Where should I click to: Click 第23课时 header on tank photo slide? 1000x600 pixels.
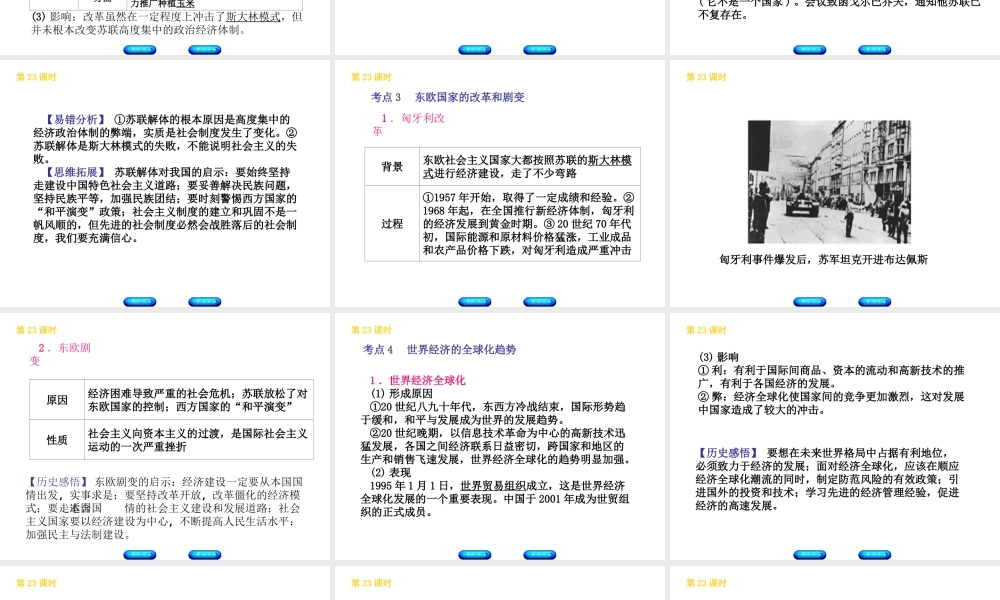[x=706, y=77]
